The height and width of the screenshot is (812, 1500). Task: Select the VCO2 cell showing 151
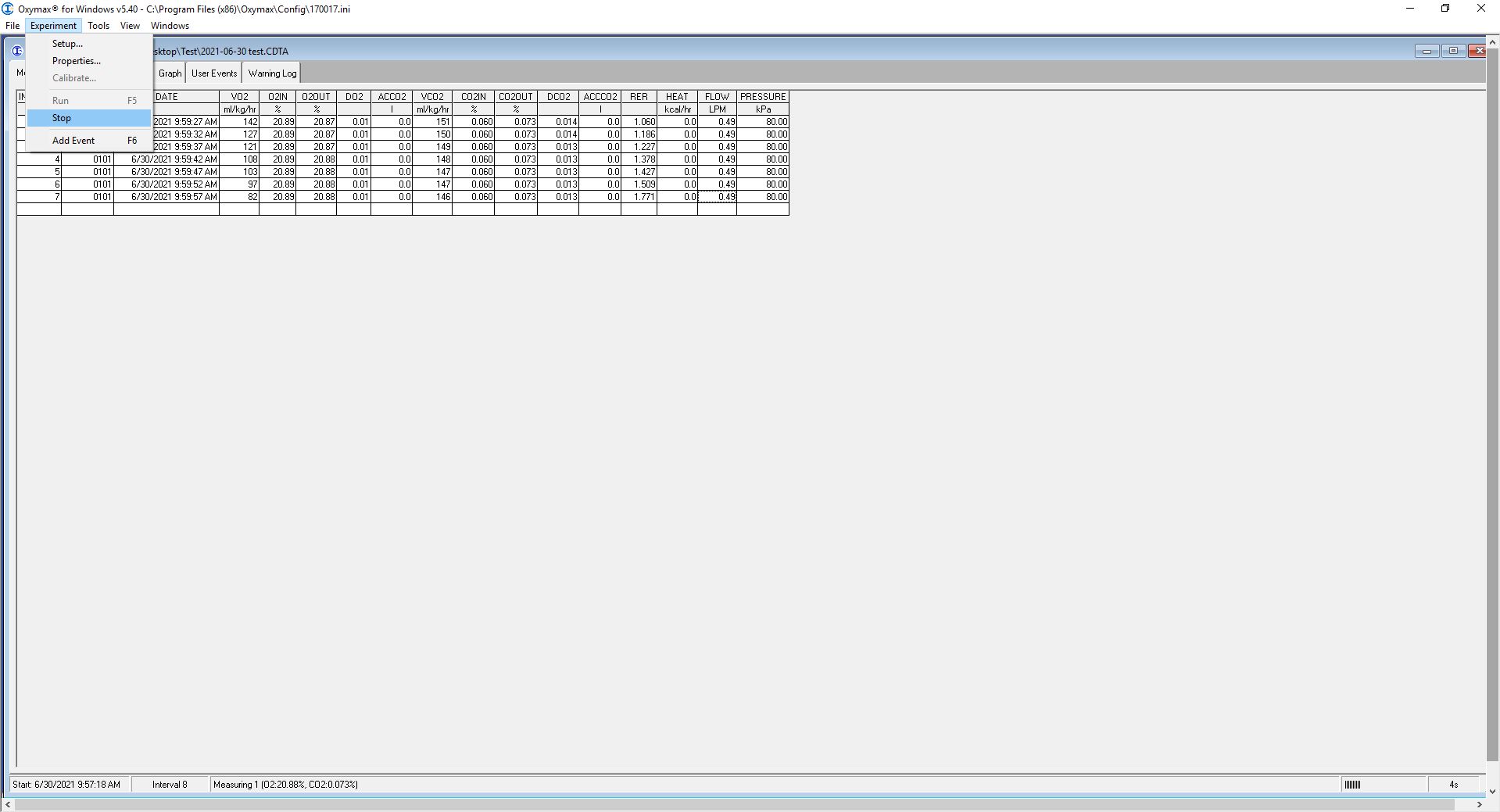point(432,122)
